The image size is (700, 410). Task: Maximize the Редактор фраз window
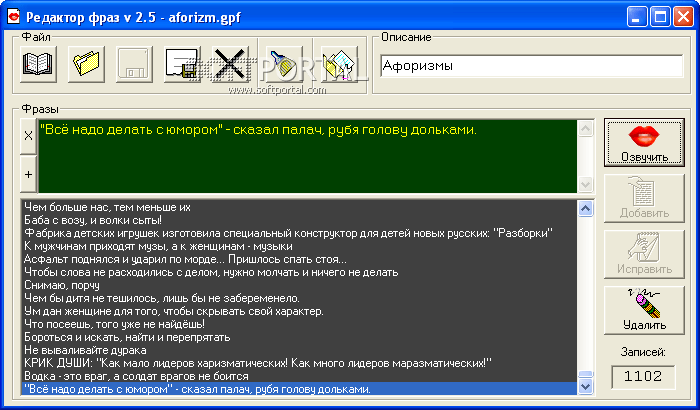coord(660,17)
